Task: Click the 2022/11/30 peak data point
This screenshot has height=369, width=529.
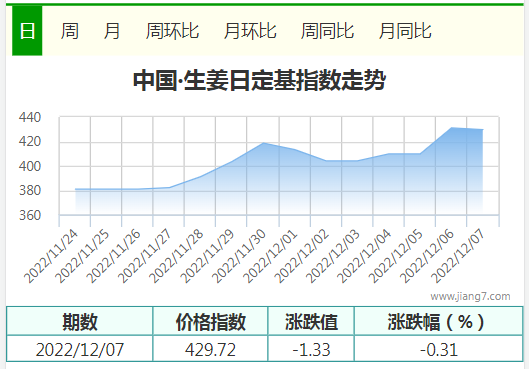Action: (x=263, y=143)
